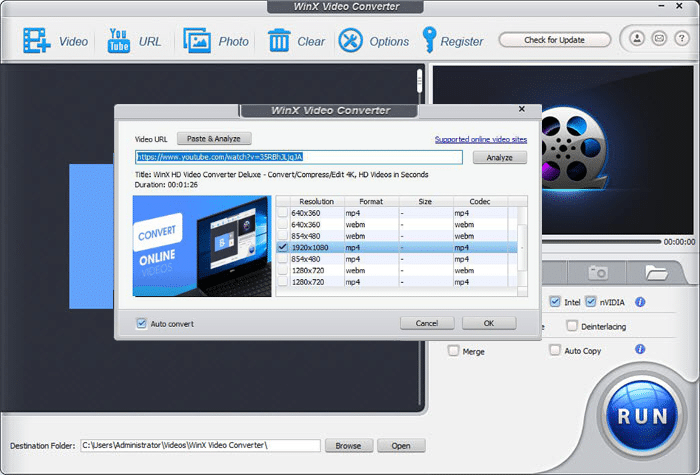
Task: Click the Options toolbar label
Action: (x=389, y=42)
